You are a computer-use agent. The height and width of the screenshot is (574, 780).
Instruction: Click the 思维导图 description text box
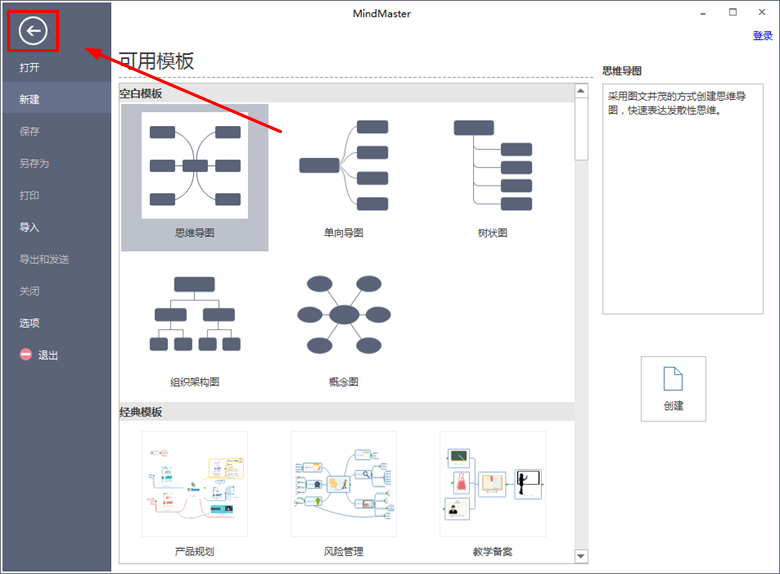682,198
